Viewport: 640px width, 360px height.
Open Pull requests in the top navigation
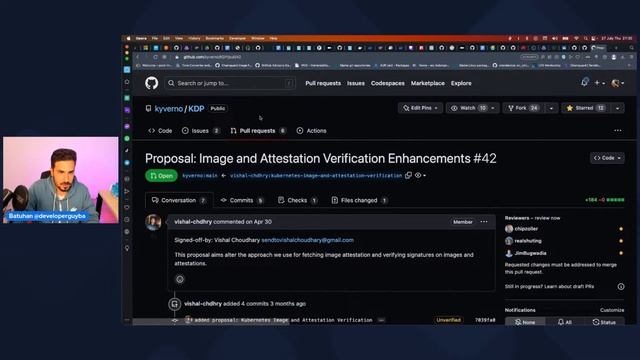323,83
